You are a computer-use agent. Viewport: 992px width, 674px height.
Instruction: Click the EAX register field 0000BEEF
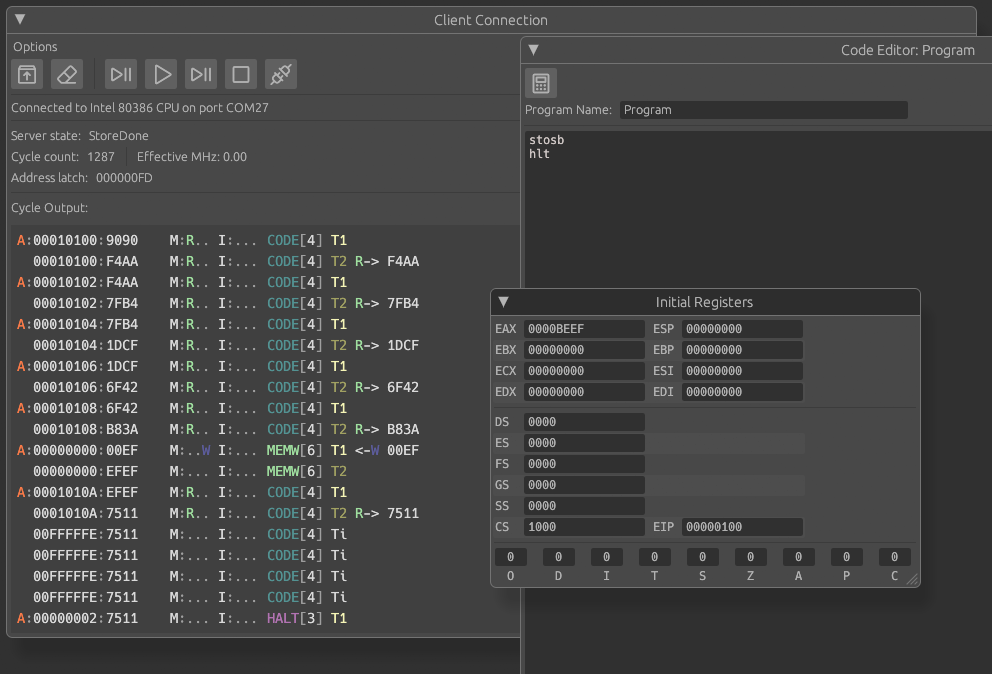coord(584,329)
